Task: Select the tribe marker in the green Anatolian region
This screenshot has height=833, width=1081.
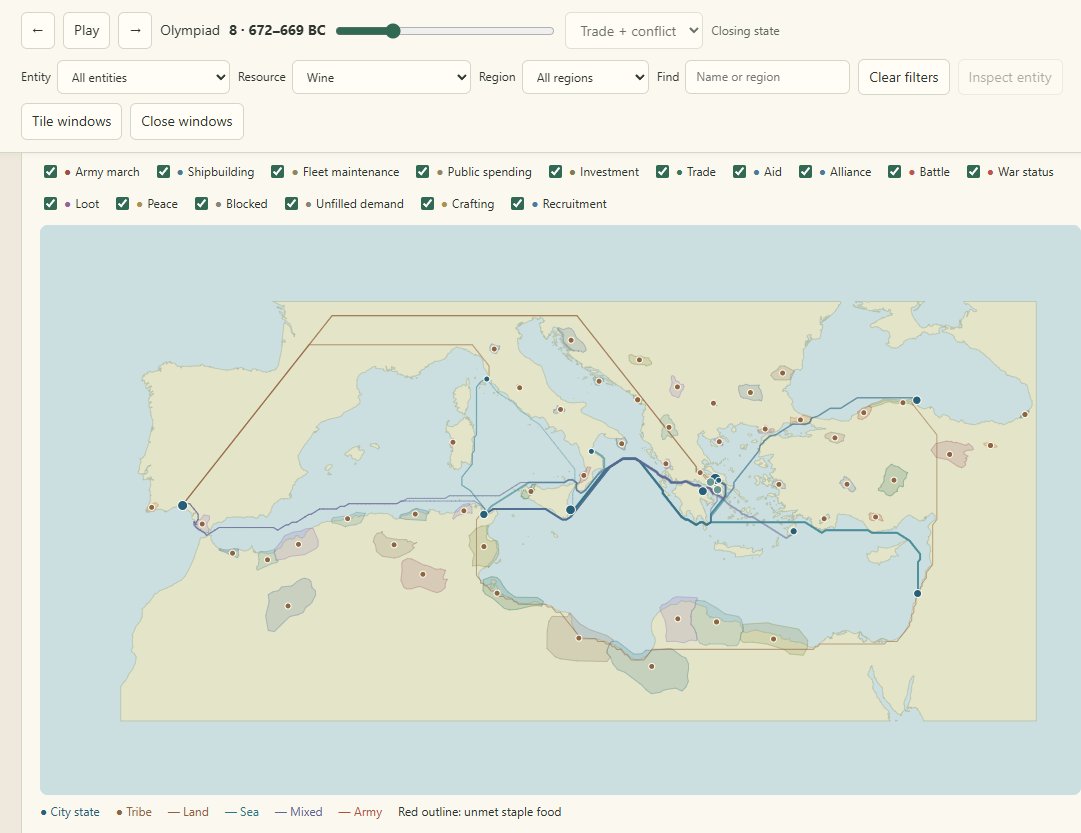Action: 894,480
